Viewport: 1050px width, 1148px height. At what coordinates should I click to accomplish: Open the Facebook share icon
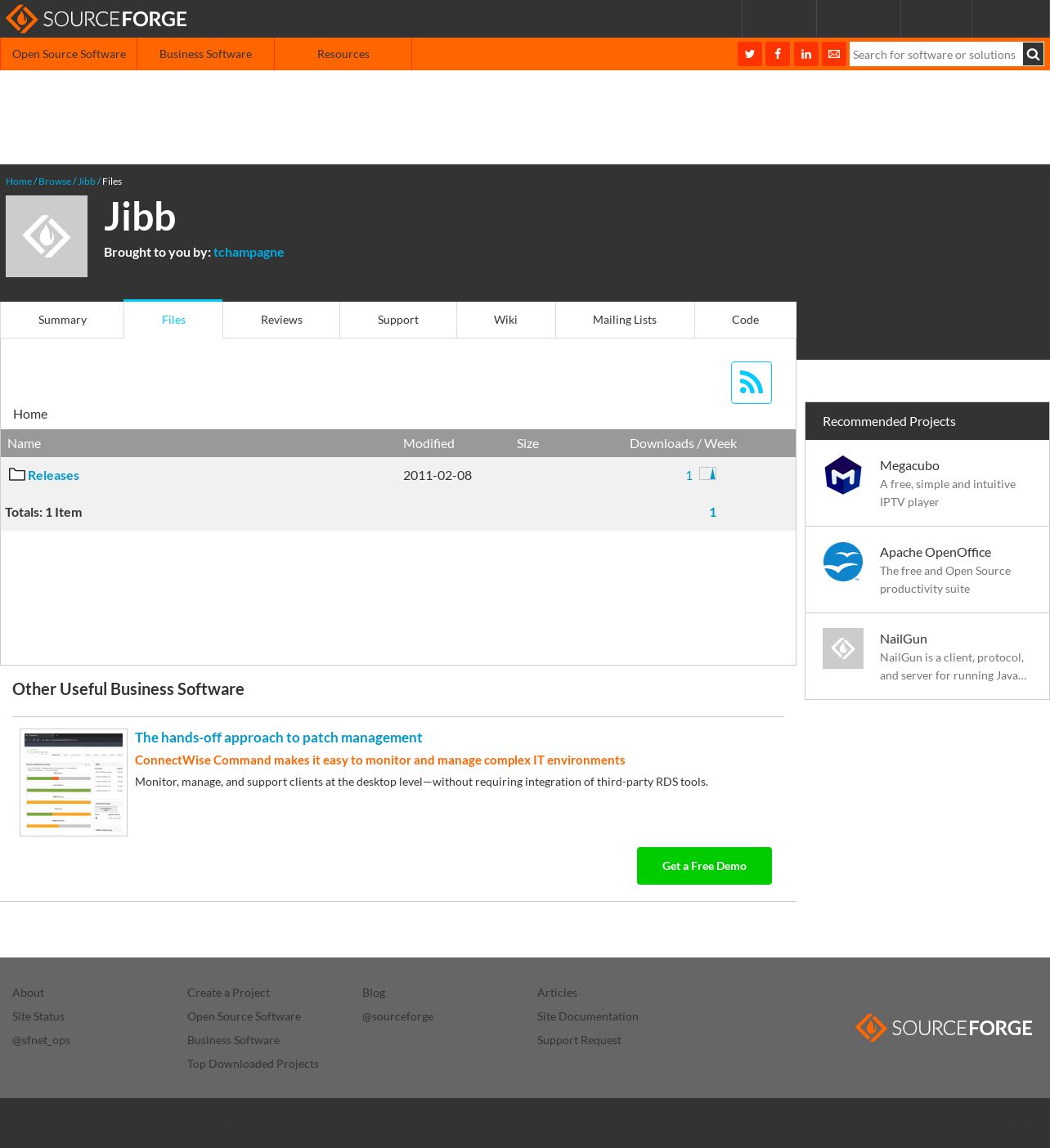point(778,54)
